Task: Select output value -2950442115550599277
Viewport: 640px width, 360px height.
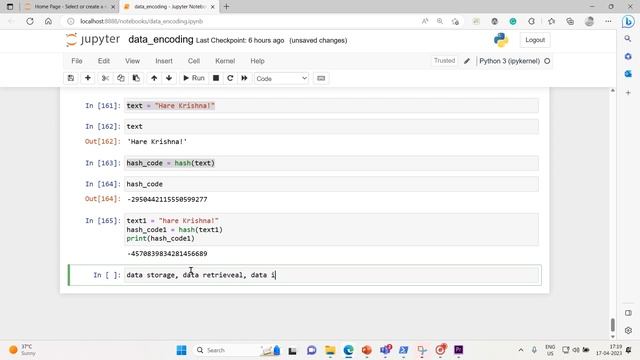Action: pyautogui.click(x=167, y=199)
